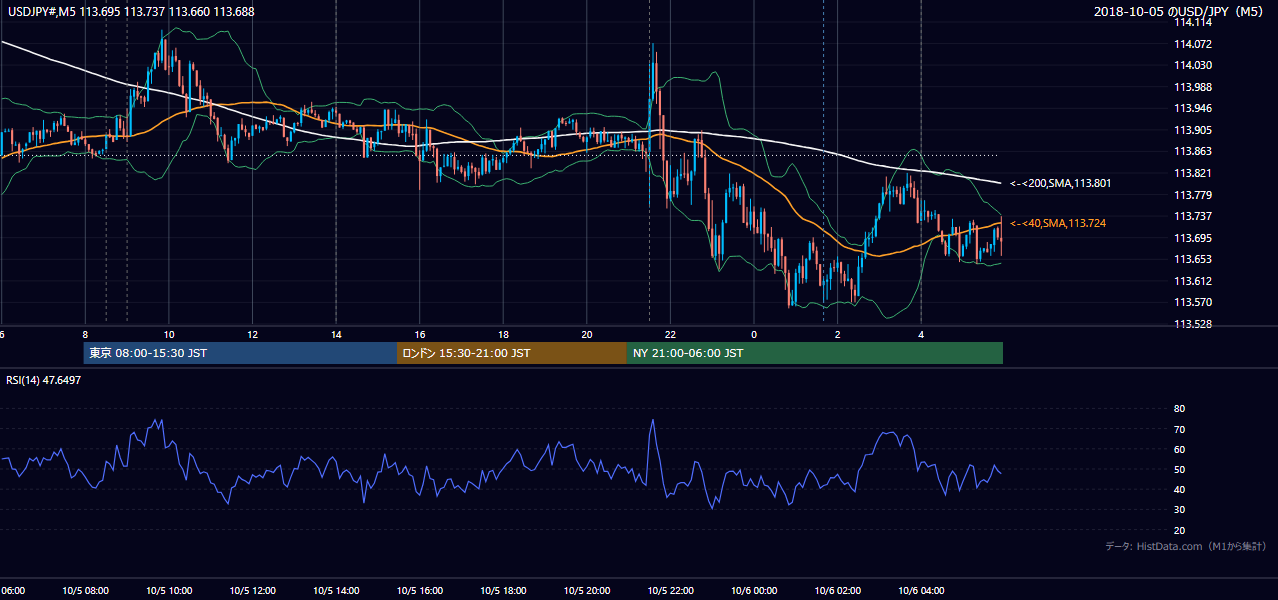Select the 200 SMA 113.801 label

1060,183
